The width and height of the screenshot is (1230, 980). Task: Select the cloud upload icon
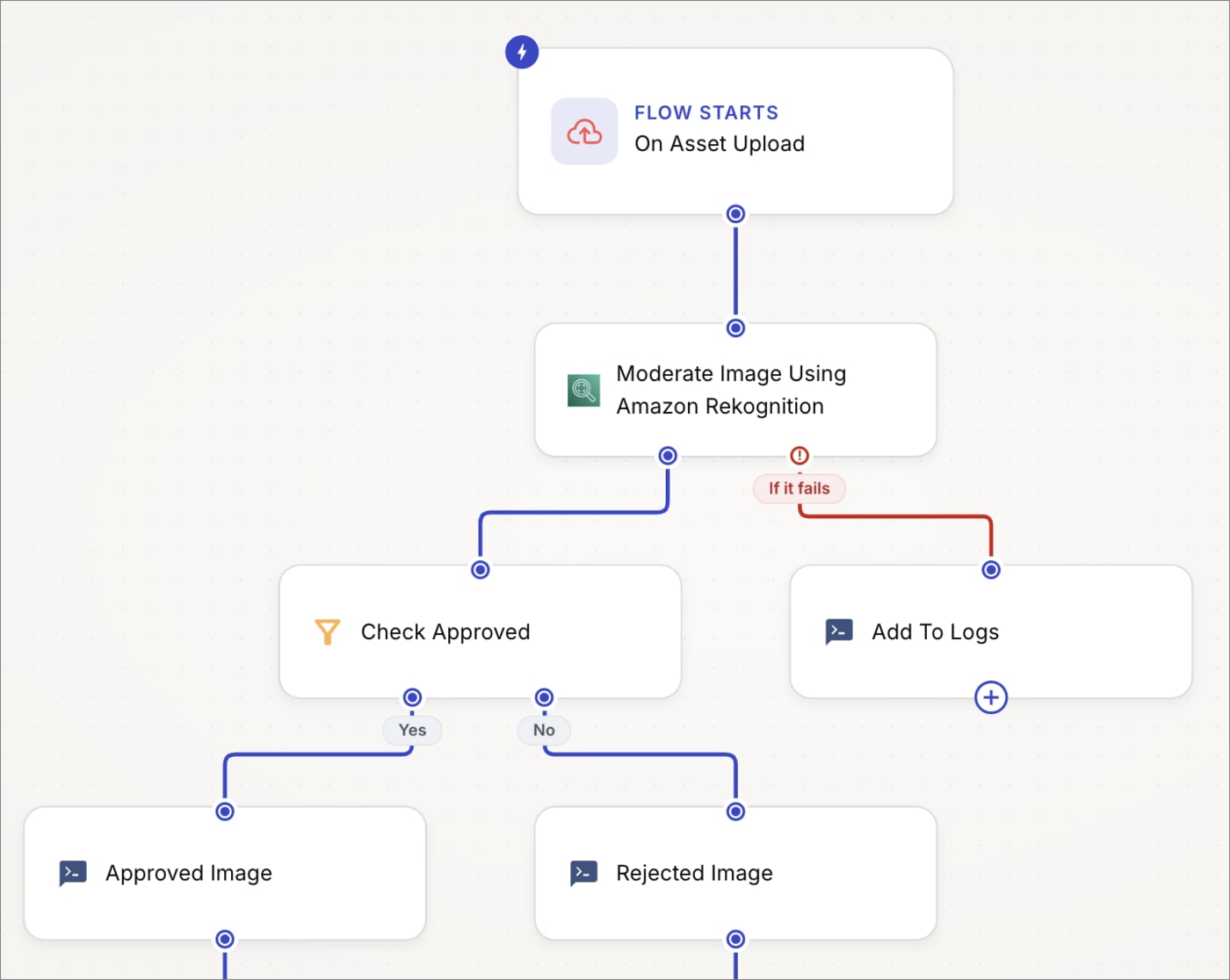click(x=584, y=131)
